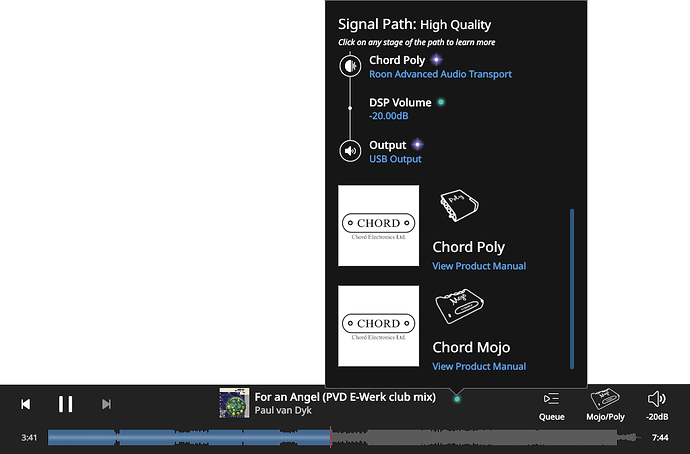The width and height of the screenshot is (690, 454).
Task: Click the Chord Mojo device name
Action: pos(471,348)
